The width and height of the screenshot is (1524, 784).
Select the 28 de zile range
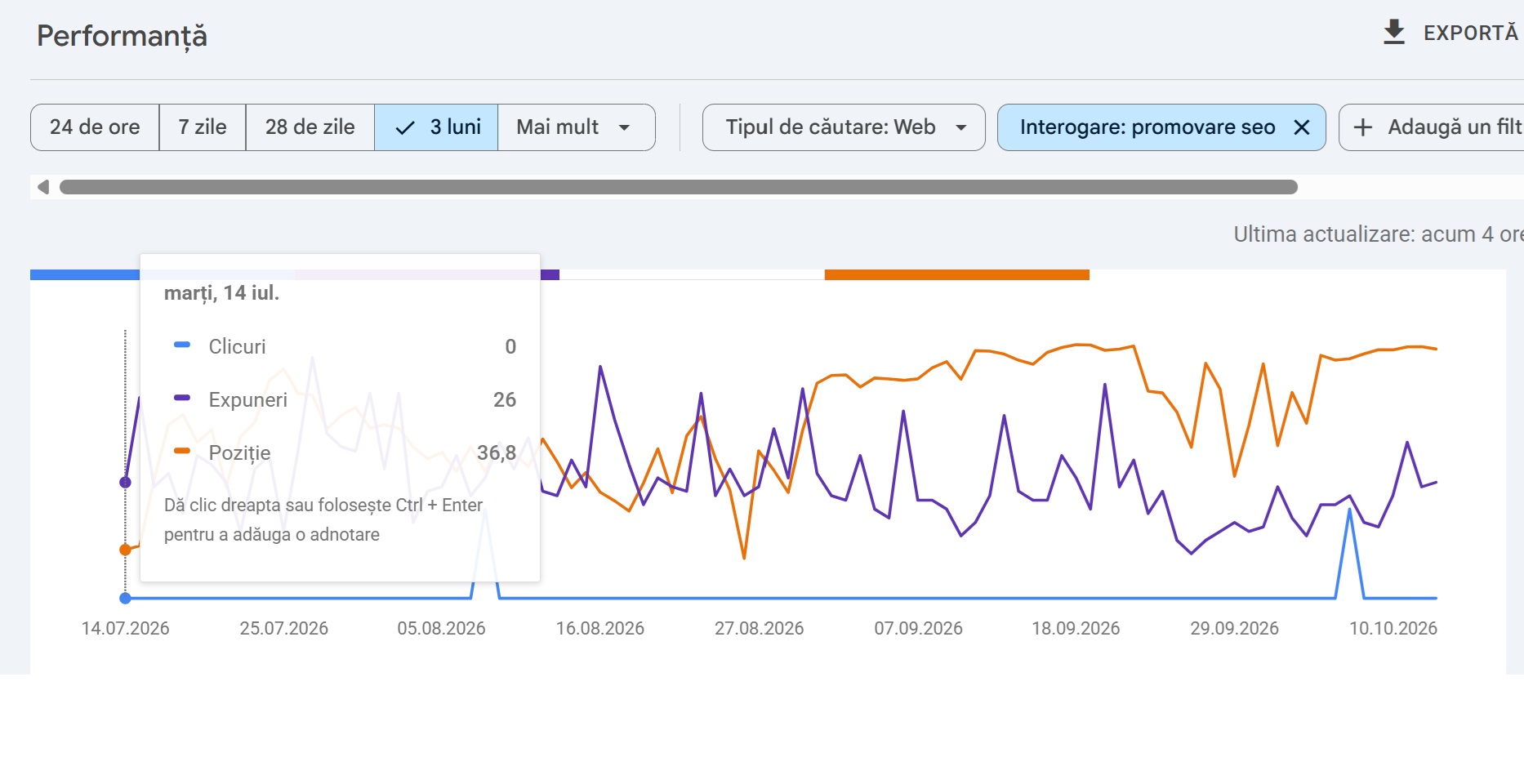(x=310, y=127)
